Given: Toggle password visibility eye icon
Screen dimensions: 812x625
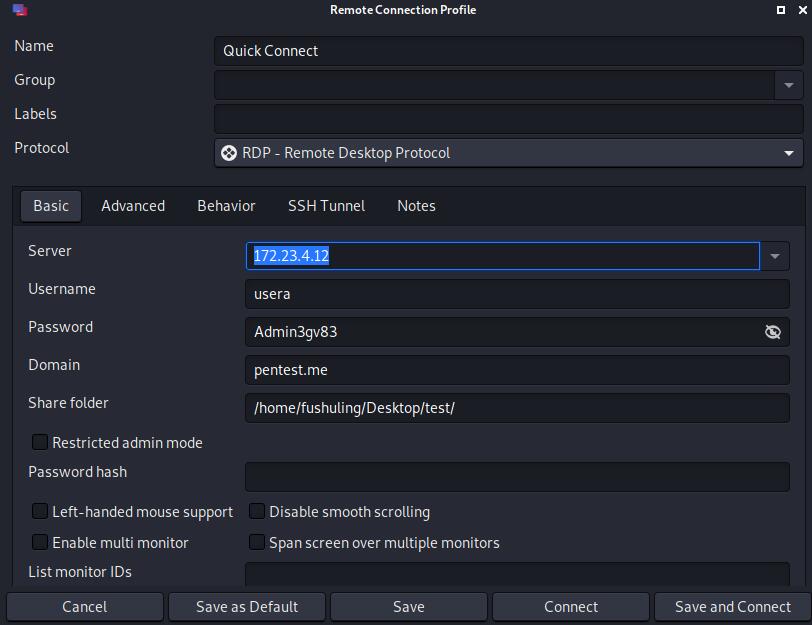Looking at the screenshot, I should click(772, 332).
